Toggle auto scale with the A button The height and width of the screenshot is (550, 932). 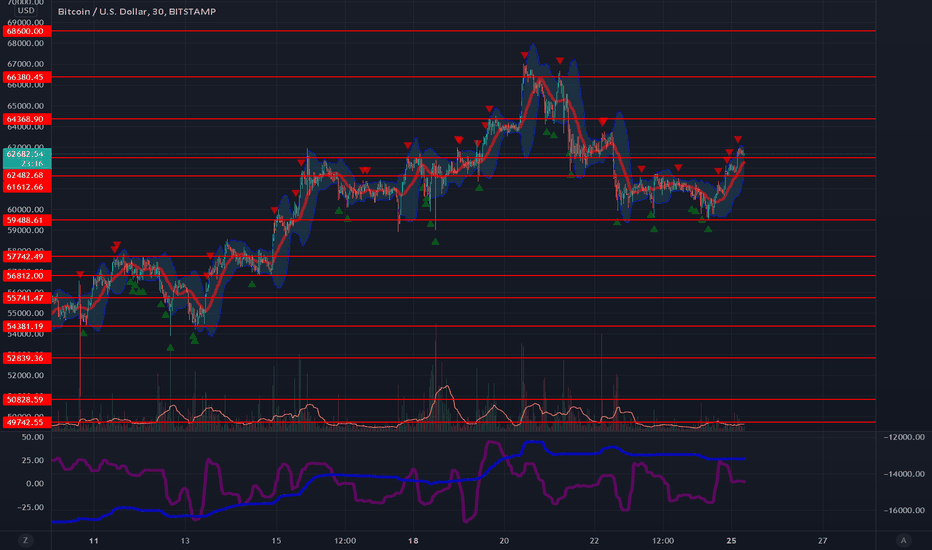pos(903,540)
